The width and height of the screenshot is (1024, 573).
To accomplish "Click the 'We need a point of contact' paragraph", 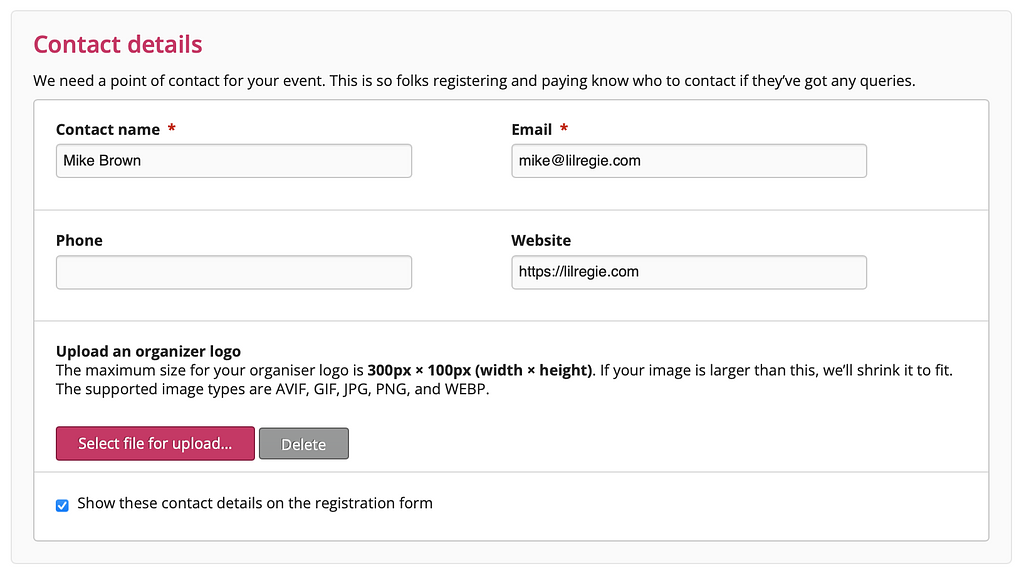I will (x=474, y=80).
